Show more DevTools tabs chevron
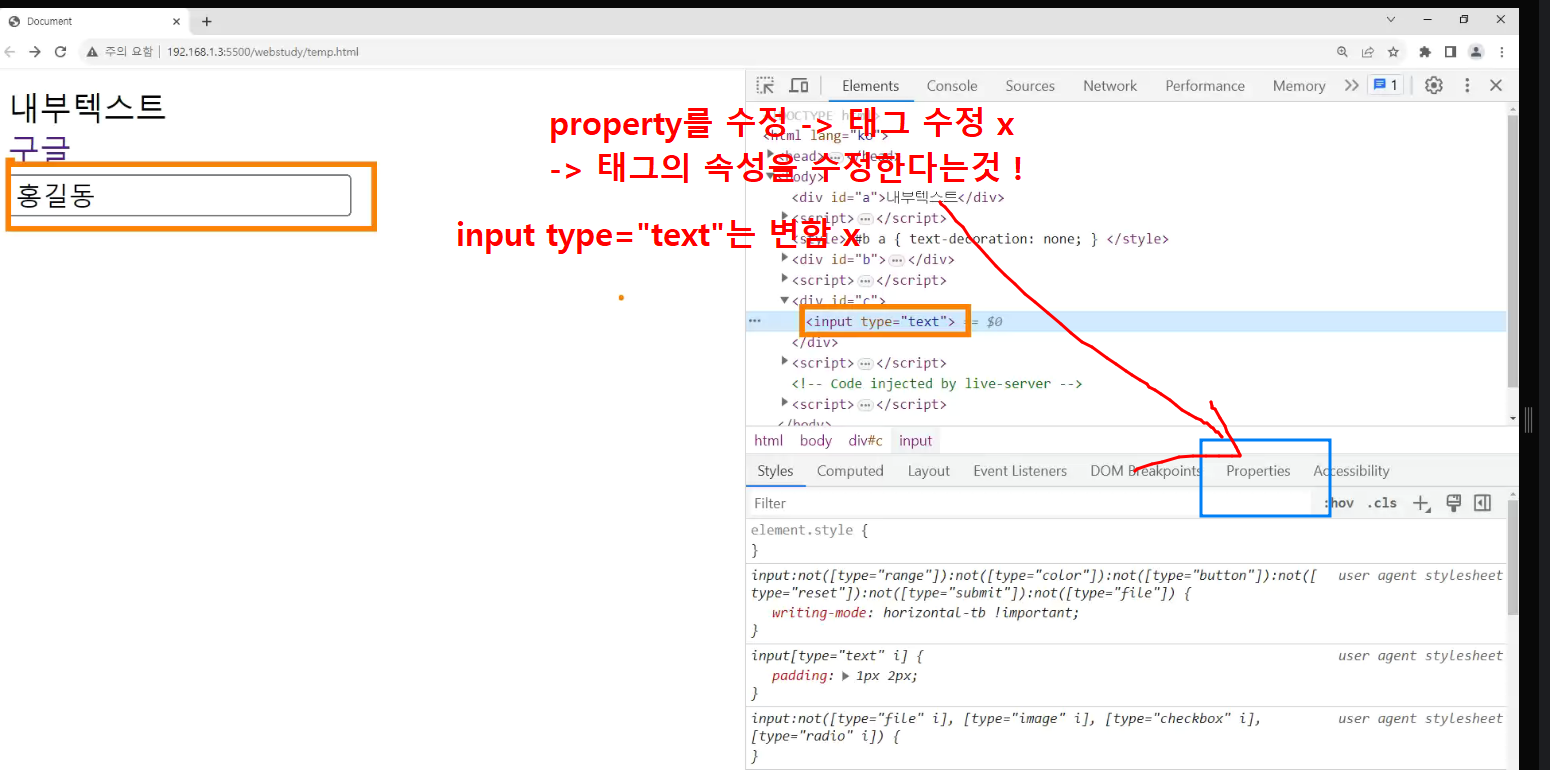Screen dimensions: 1550x770 [x=1351, y=85]
